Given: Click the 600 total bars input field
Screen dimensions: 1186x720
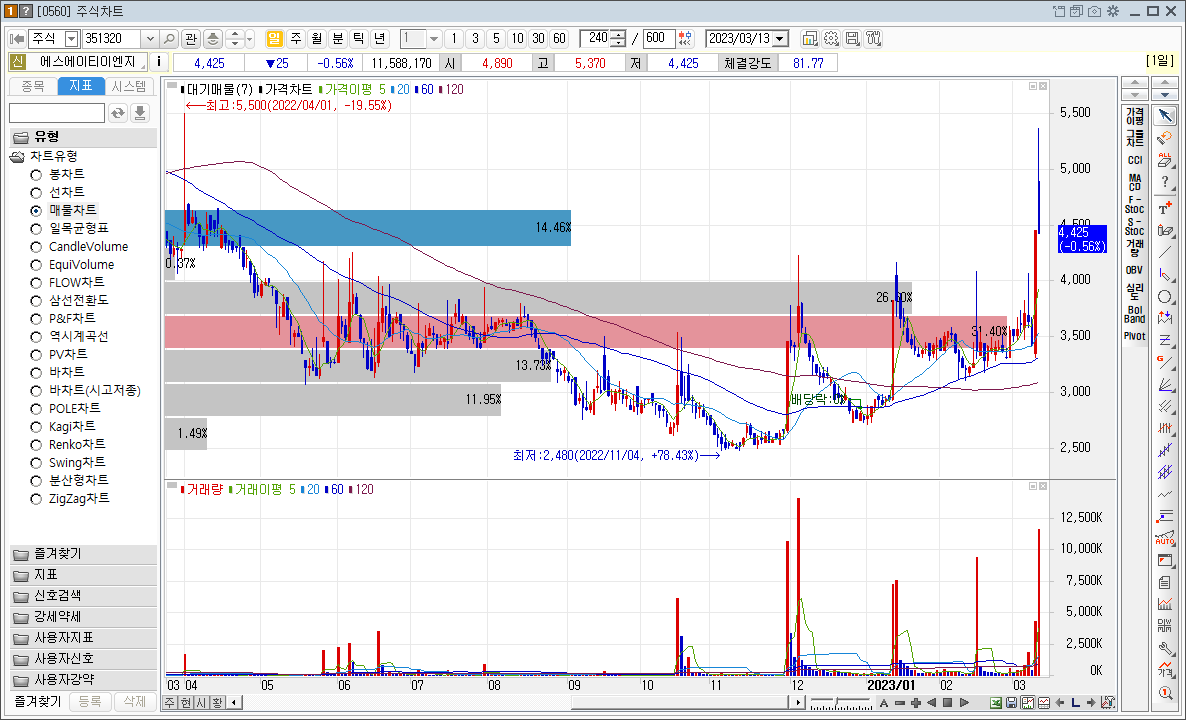Looking at the screenshot, I should [659, 39].
